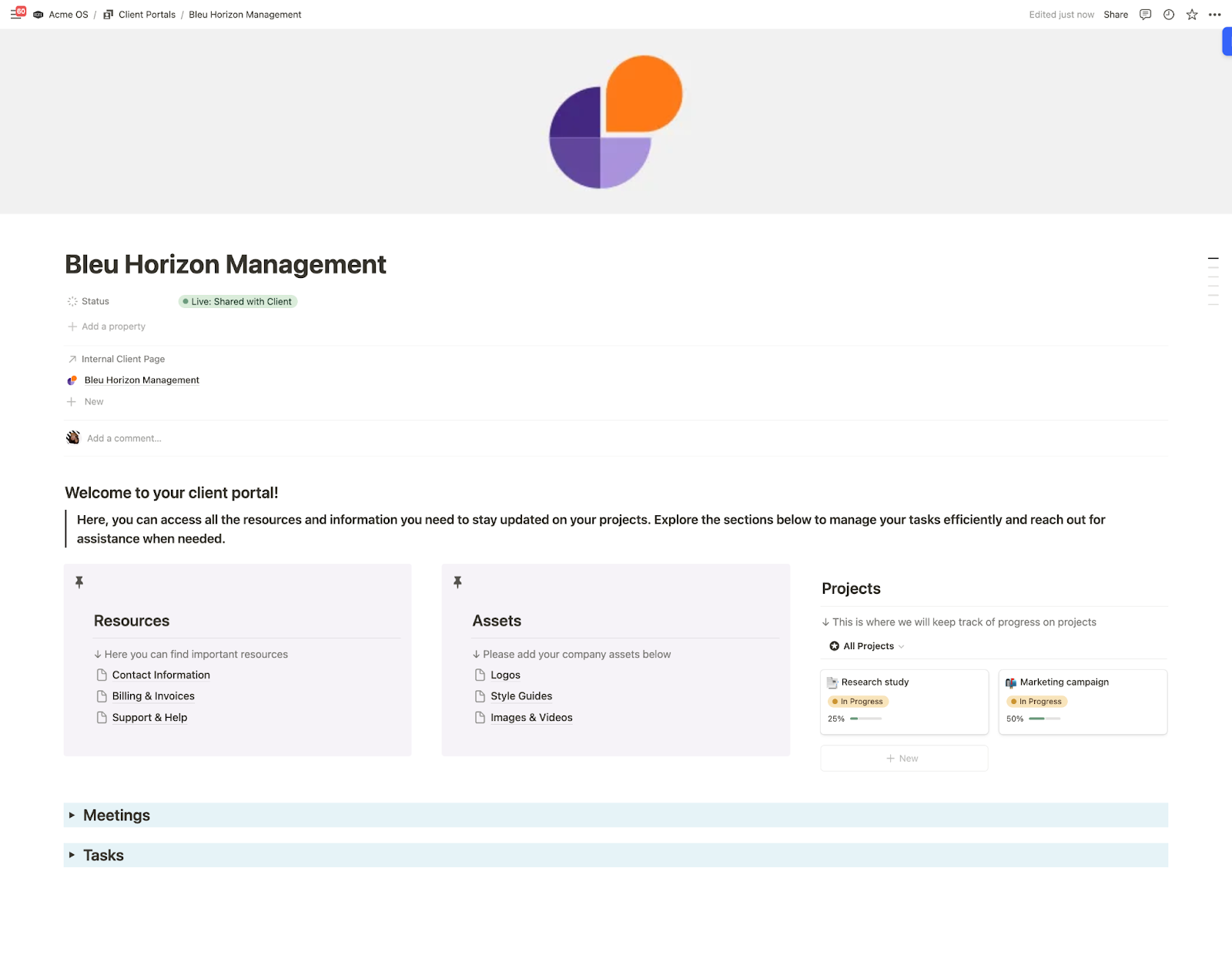Click the Internal Client Page arrow icon
Screen dimensions: 1232x955
pos(72,359)
